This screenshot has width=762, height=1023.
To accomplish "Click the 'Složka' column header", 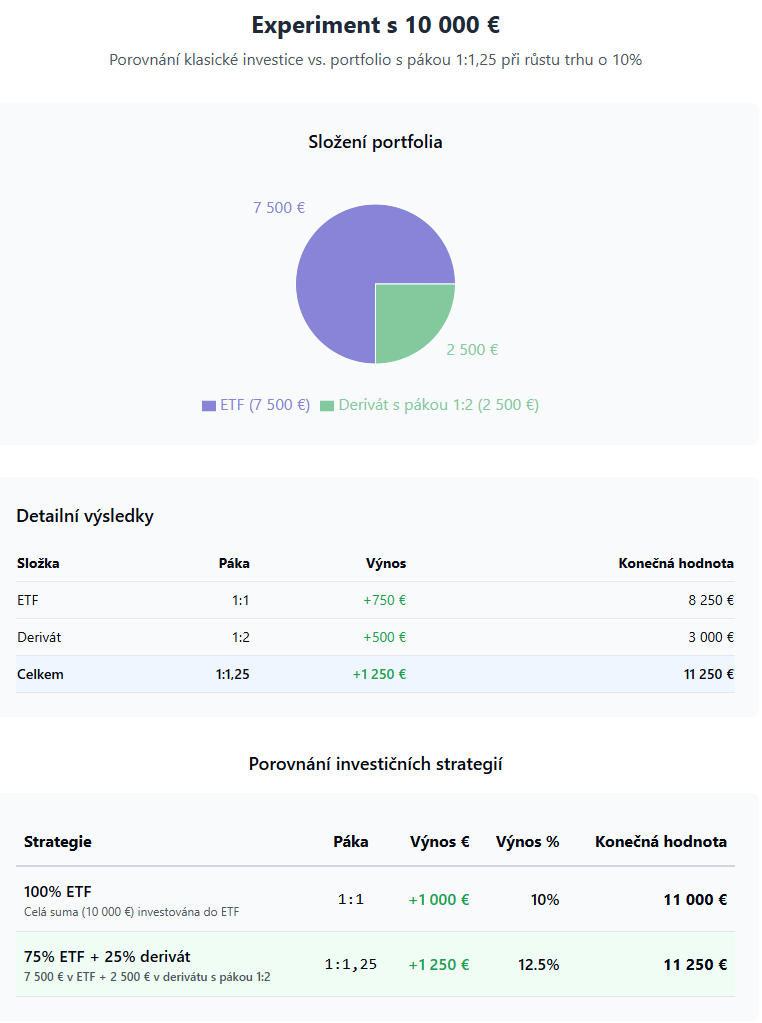I will click(38, 563).
